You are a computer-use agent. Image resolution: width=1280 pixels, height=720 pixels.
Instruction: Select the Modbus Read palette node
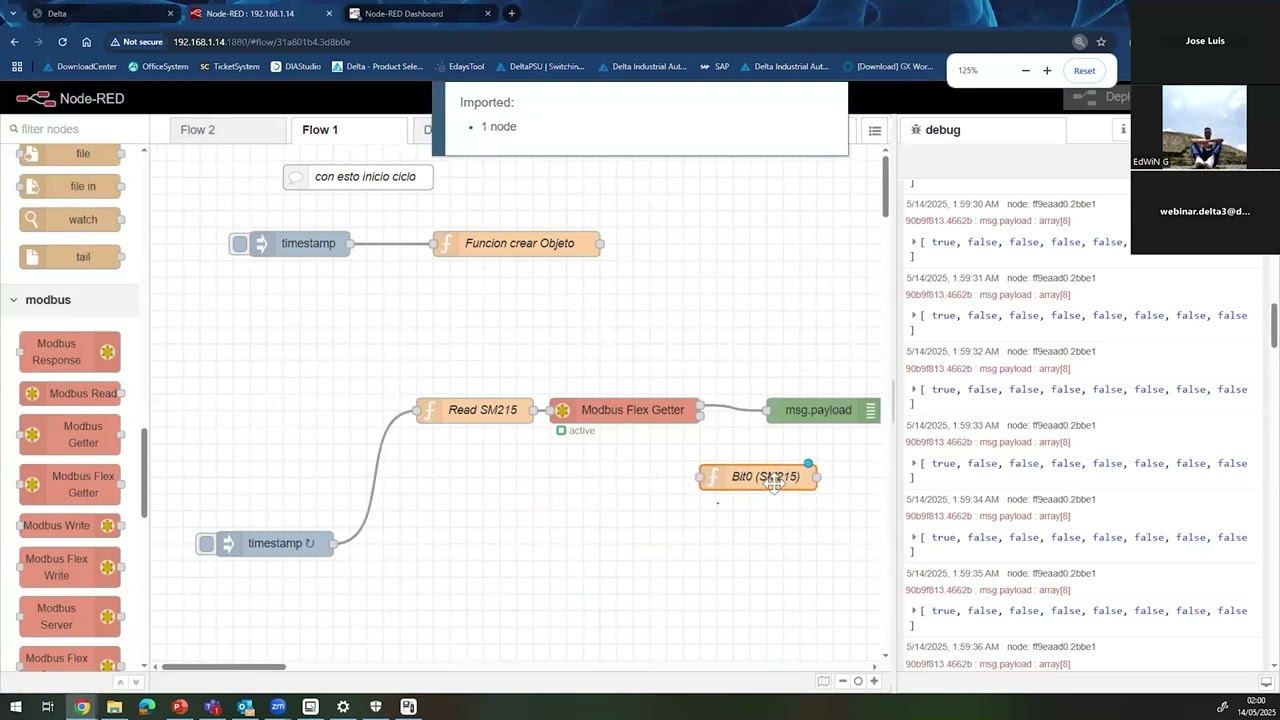[70, 394]
